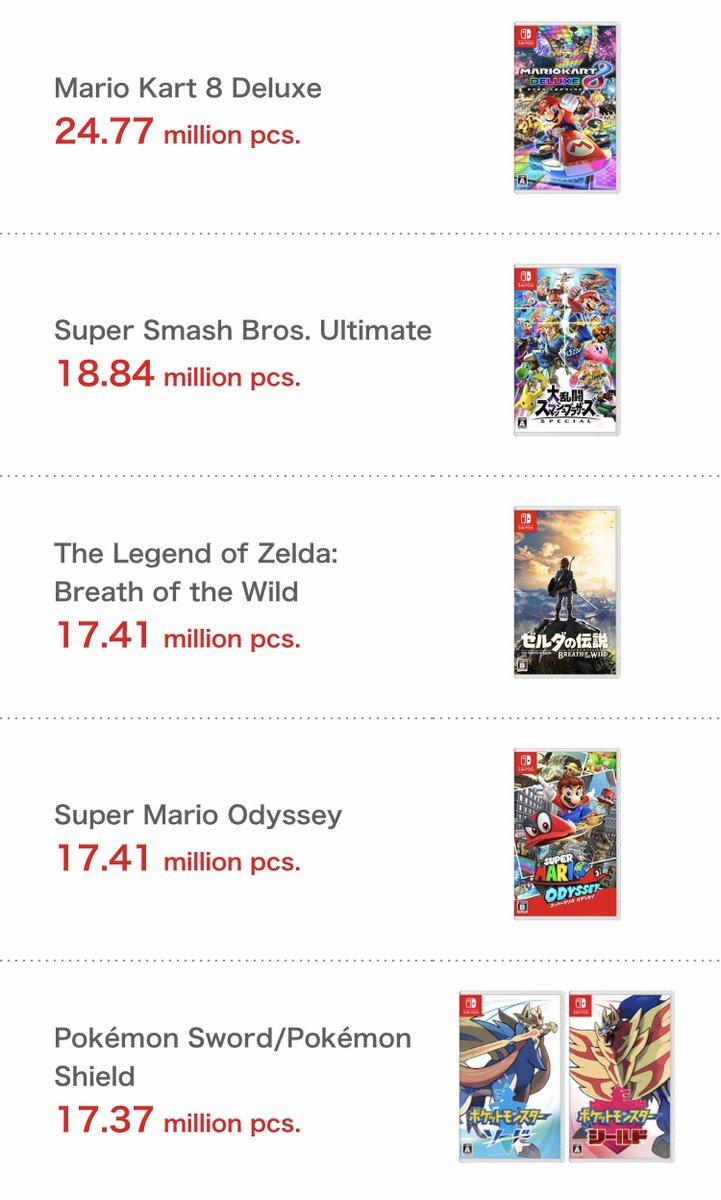Click the 24.77 million pcs. sales figure

point(177,132)
